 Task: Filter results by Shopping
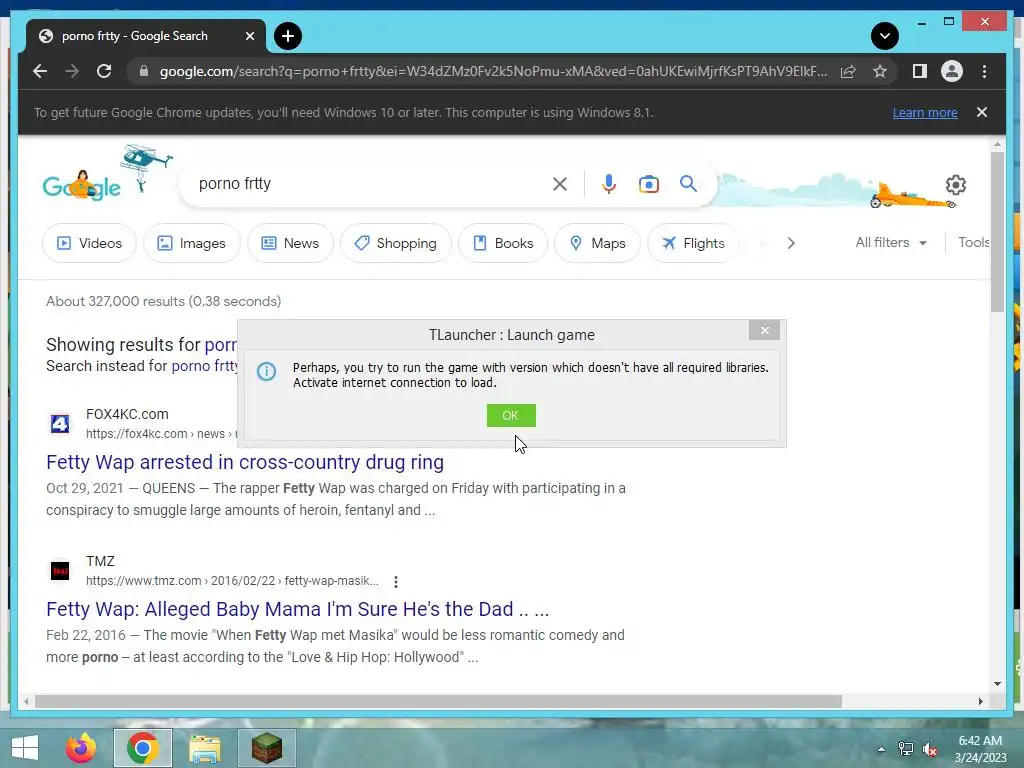pos(395,243)
